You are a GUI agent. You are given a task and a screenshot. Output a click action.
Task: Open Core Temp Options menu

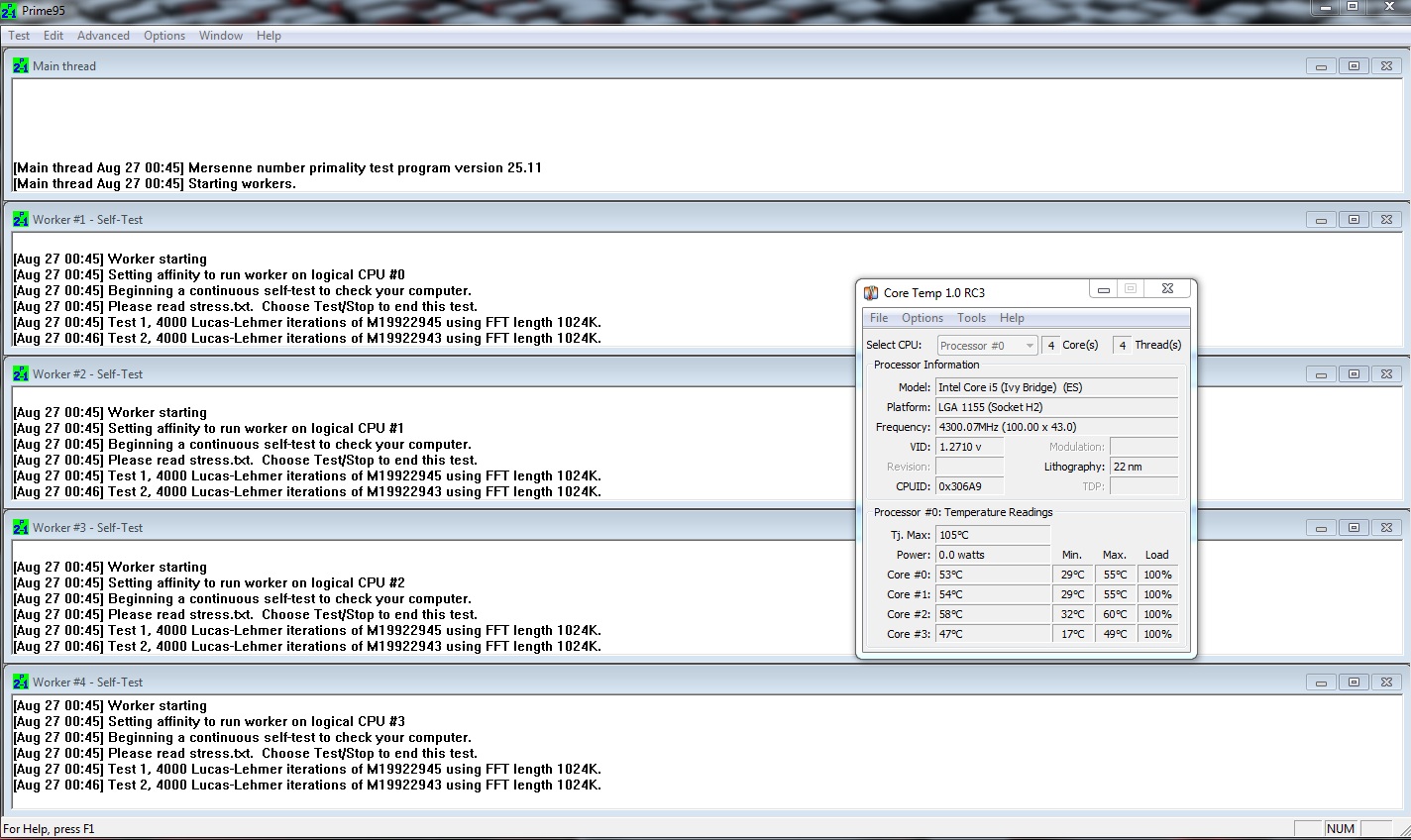point(923,318)
